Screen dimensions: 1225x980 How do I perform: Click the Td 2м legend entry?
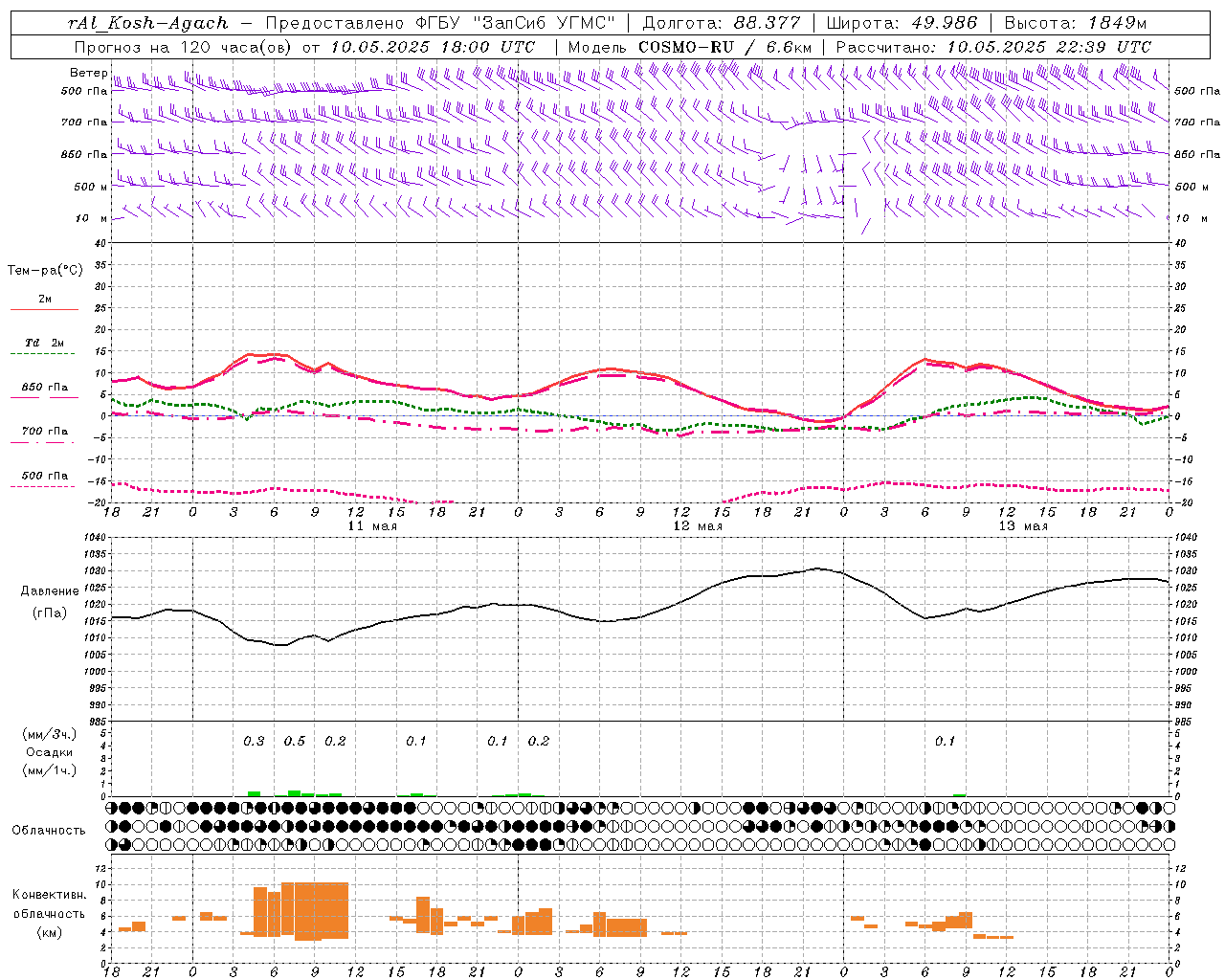click(44, 343)
